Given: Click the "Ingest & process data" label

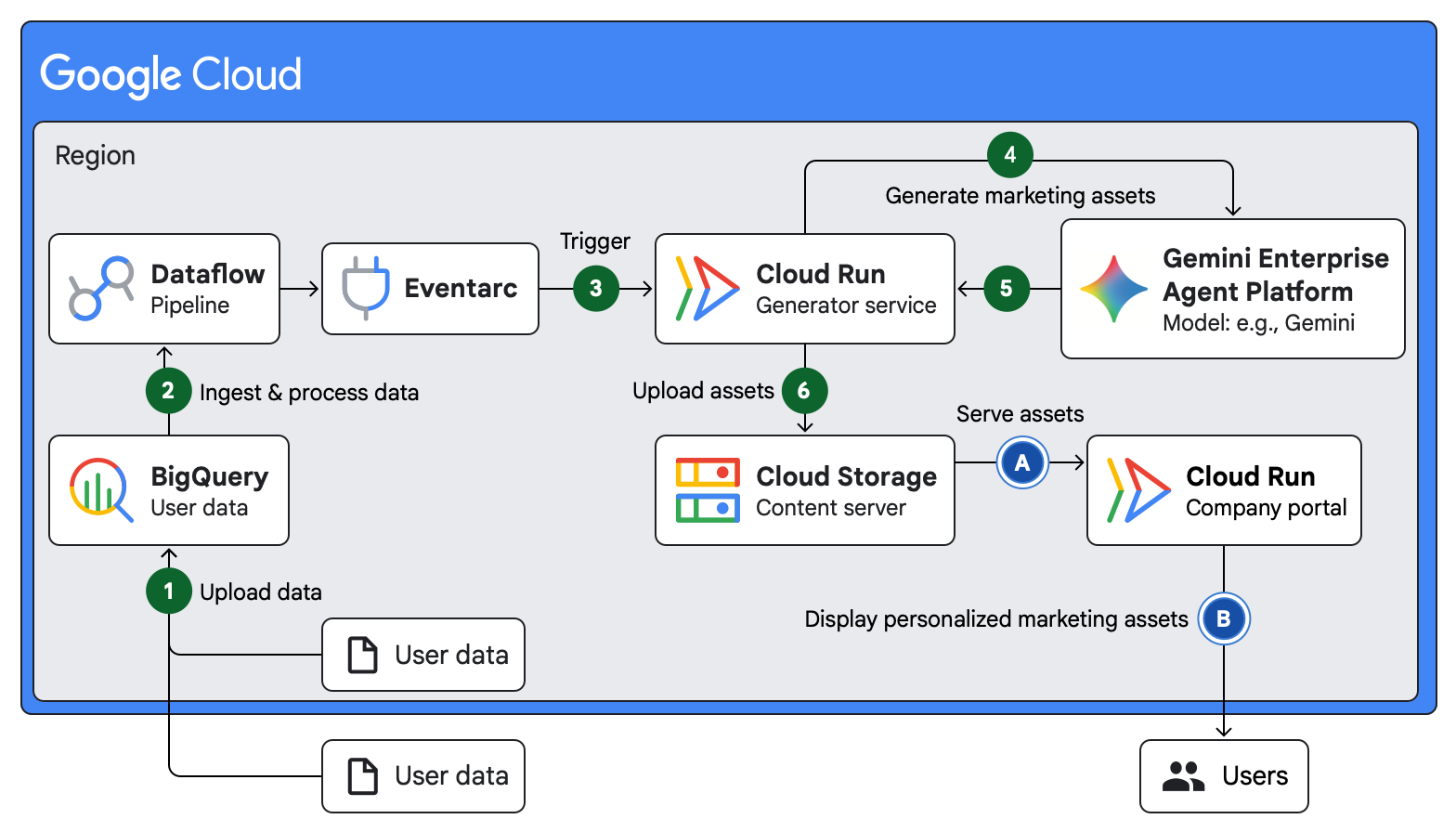Looking at the screenshot, I should pos(309,393).
